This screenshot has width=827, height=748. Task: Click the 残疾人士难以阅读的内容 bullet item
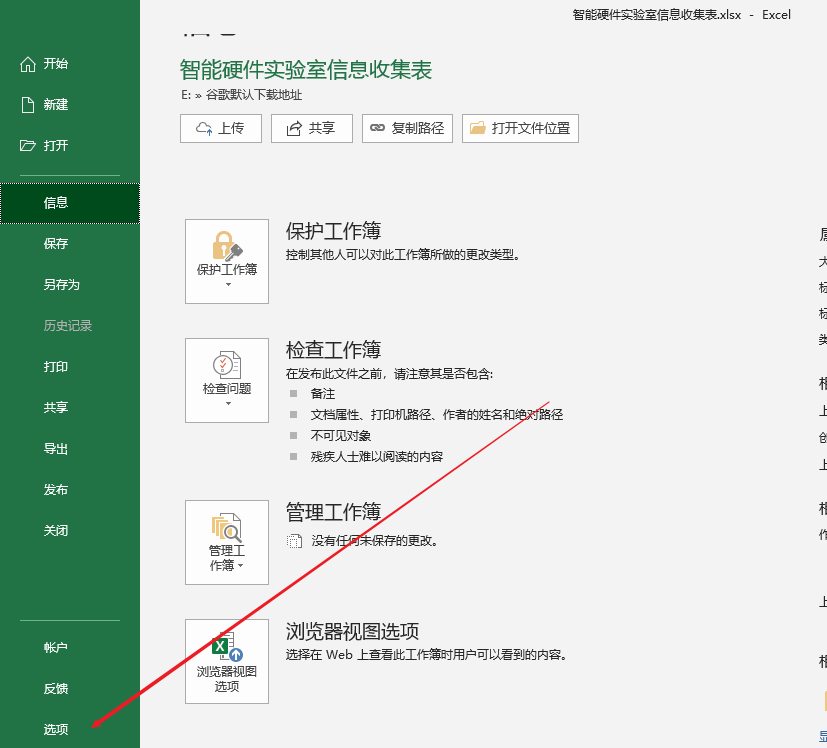[x=377, y=457]
